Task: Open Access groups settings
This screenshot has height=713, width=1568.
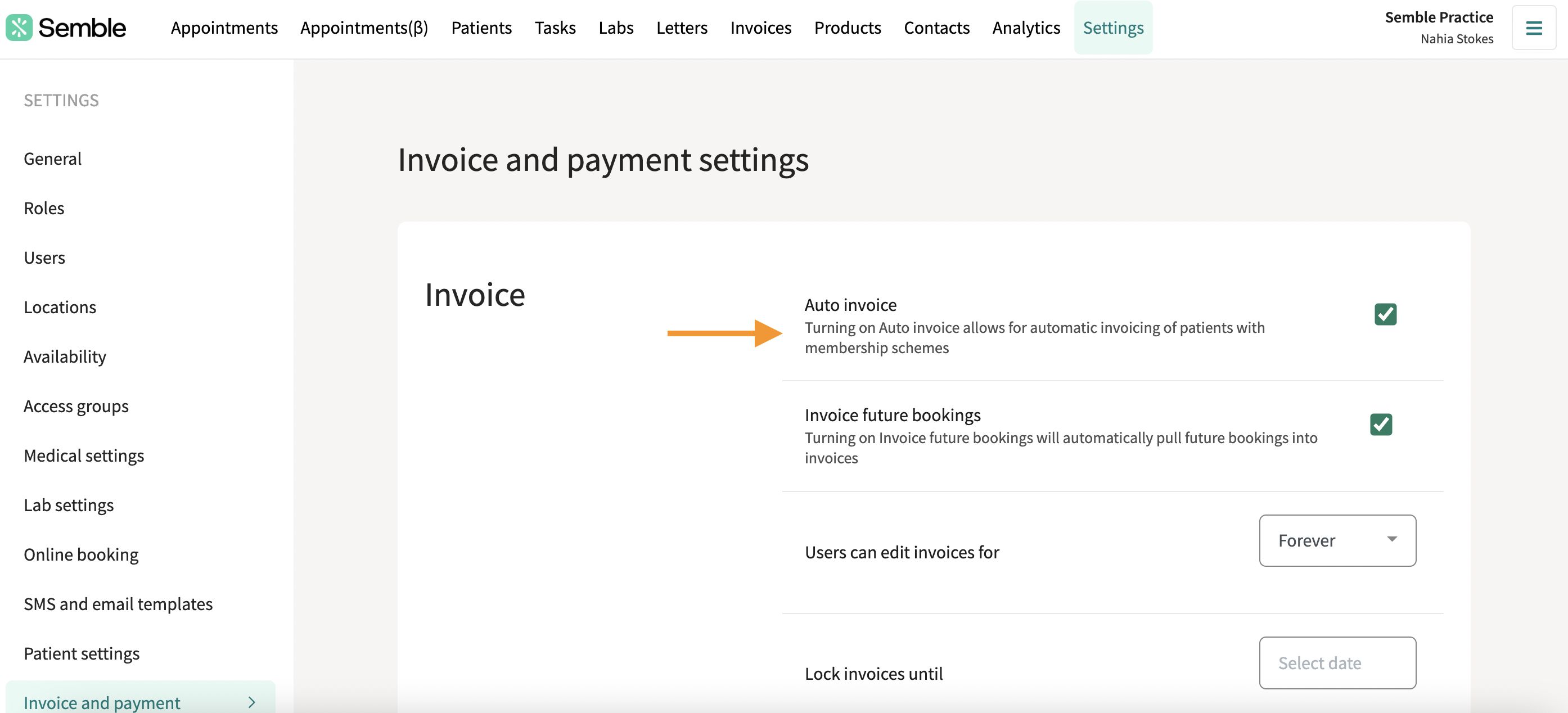Action: (76, 406)
